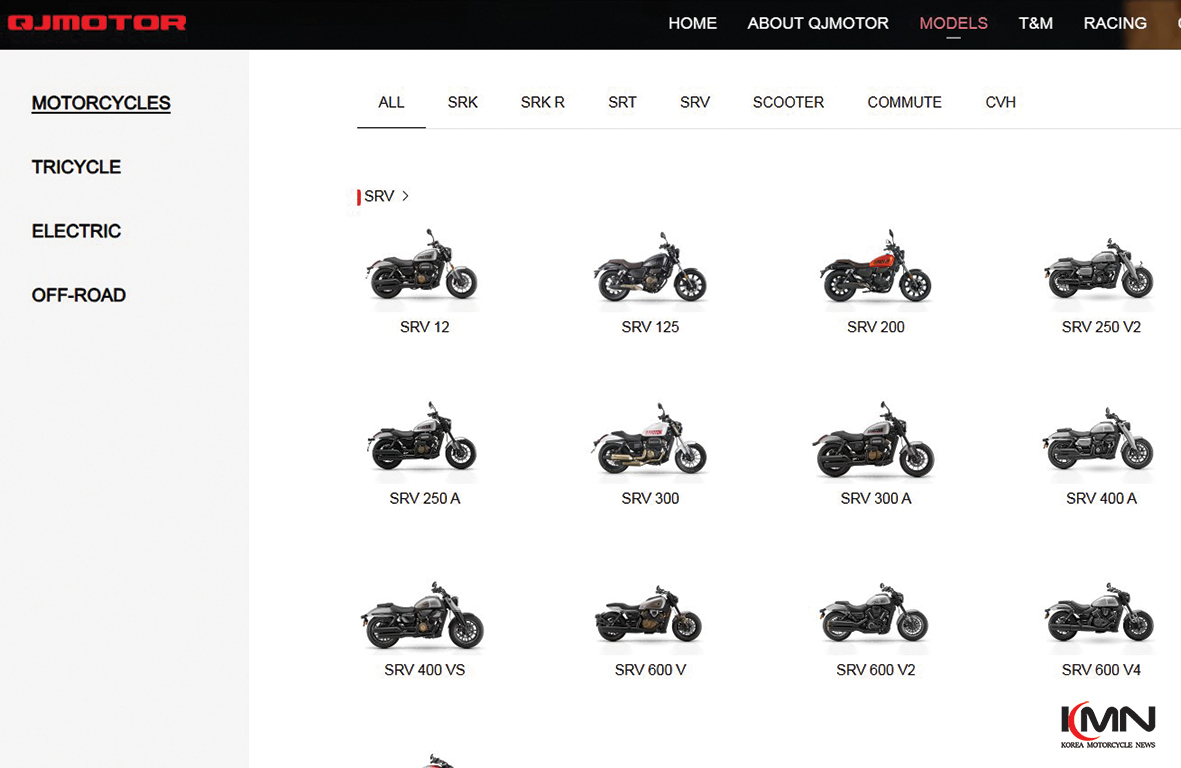Open the SRV 250 A motorcycle image
1181x768 pixels.
(423, 438)
